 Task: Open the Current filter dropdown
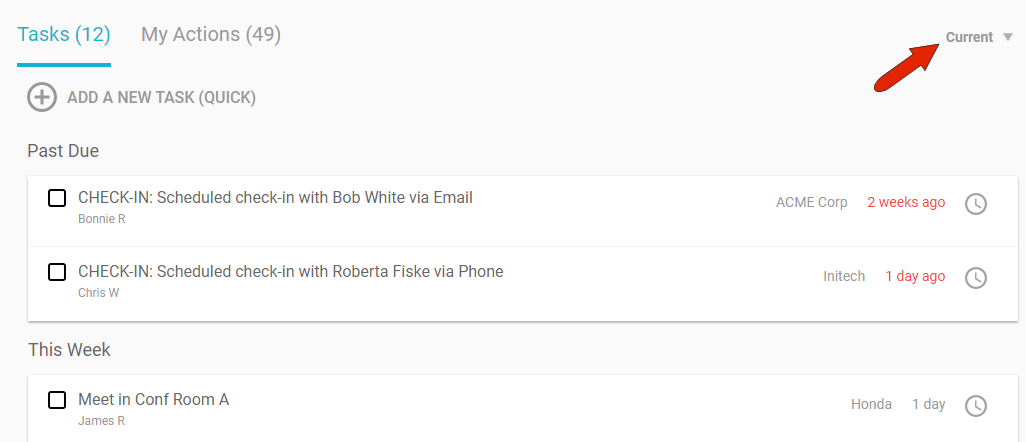tap(969, 37)
